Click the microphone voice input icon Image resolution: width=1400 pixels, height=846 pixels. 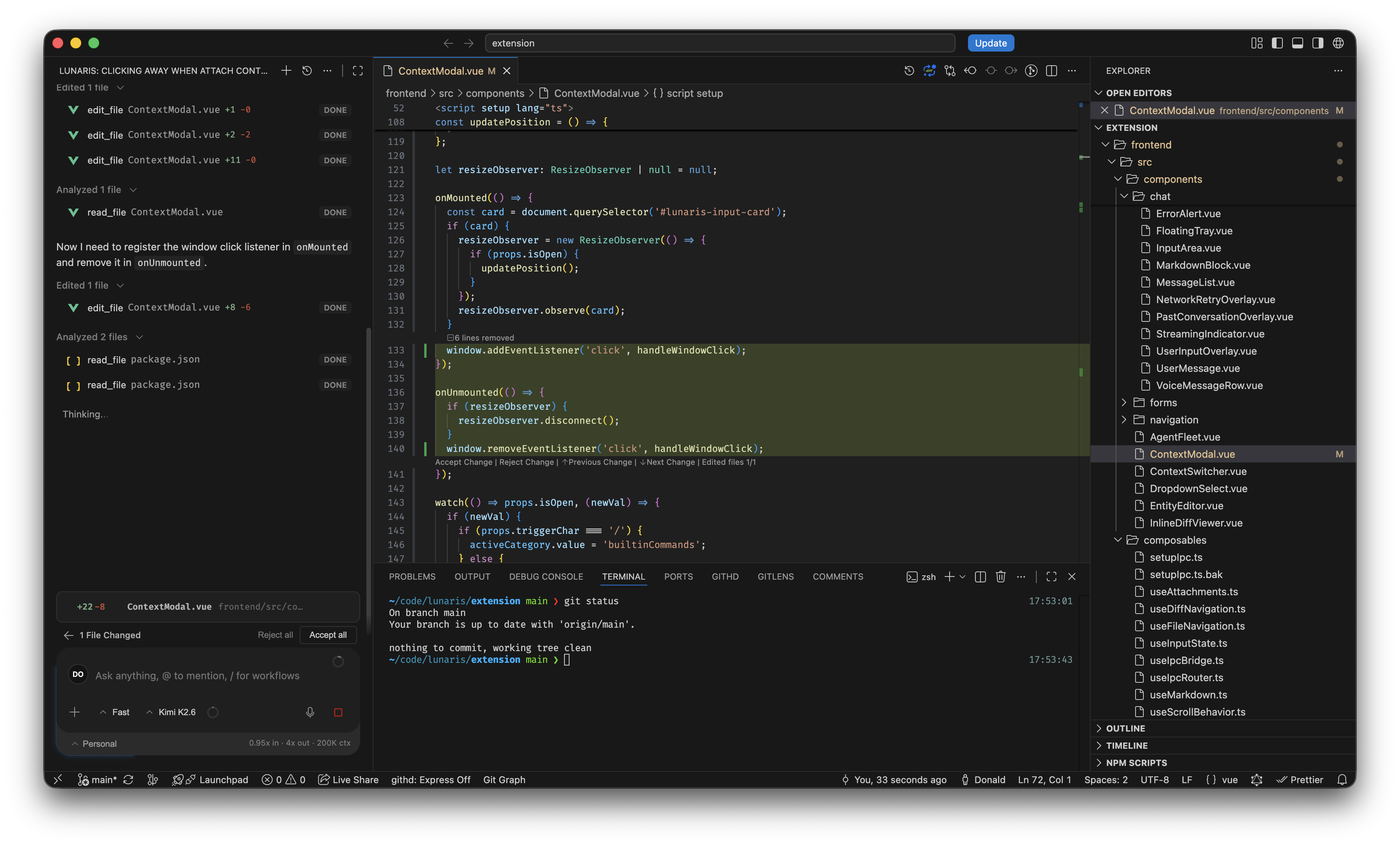pyautogui.click(x=310, y=712)
